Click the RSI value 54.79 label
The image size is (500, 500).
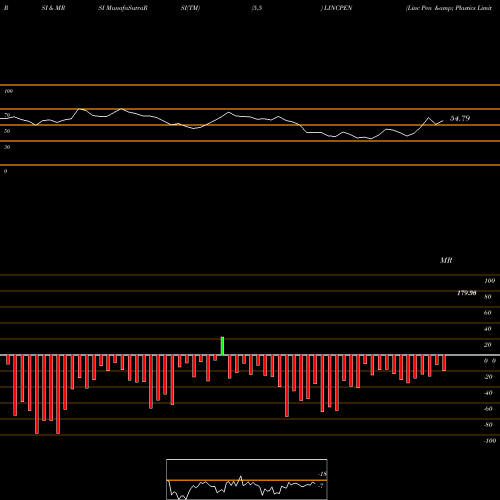pyautogui.click(x=460, y=118)
